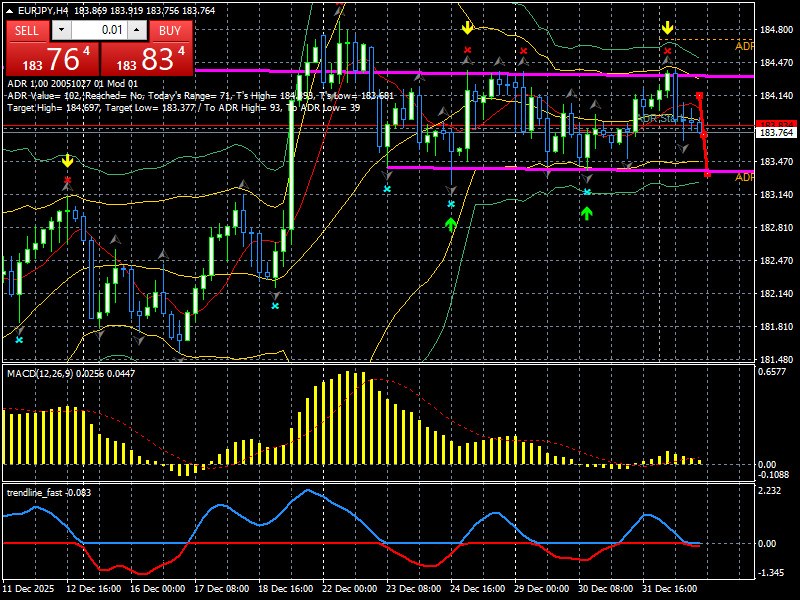This screenshot has width=800, height=600.
Task: Click the 0.6577 MACD scale value
Action: [x=772, y=372]
